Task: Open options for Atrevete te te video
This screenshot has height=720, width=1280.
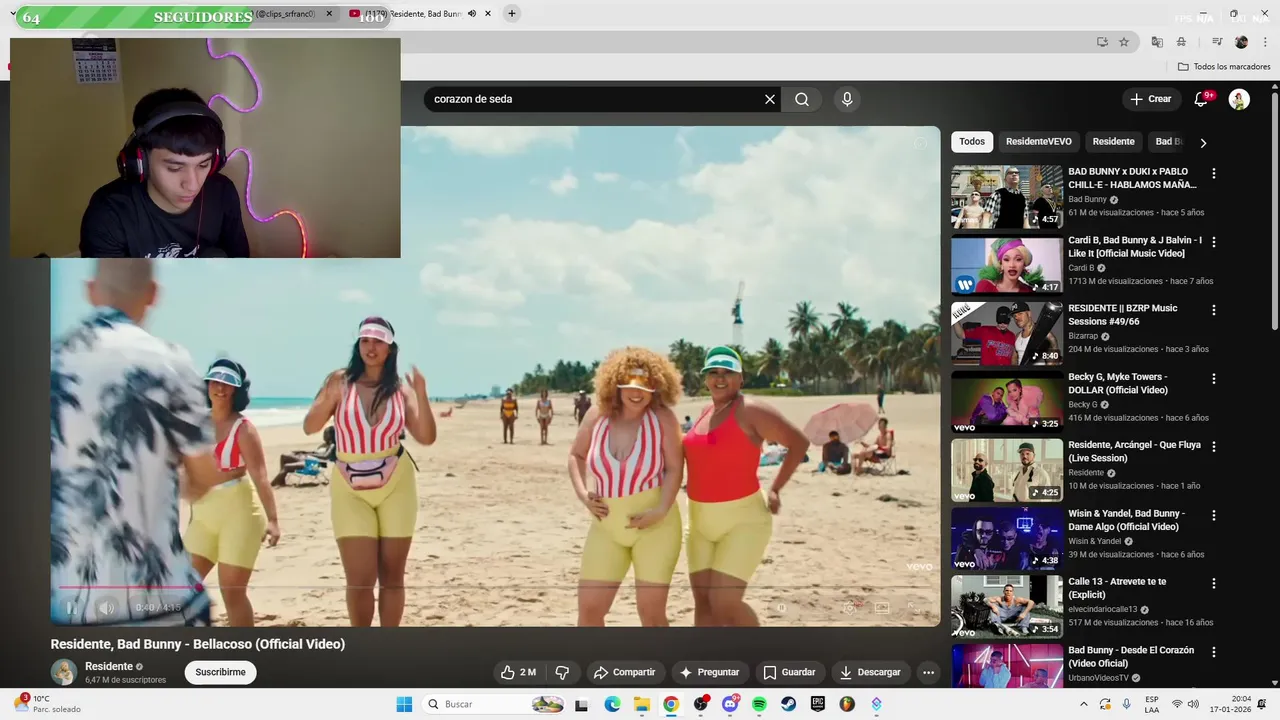Action: tap(1214, 583)
